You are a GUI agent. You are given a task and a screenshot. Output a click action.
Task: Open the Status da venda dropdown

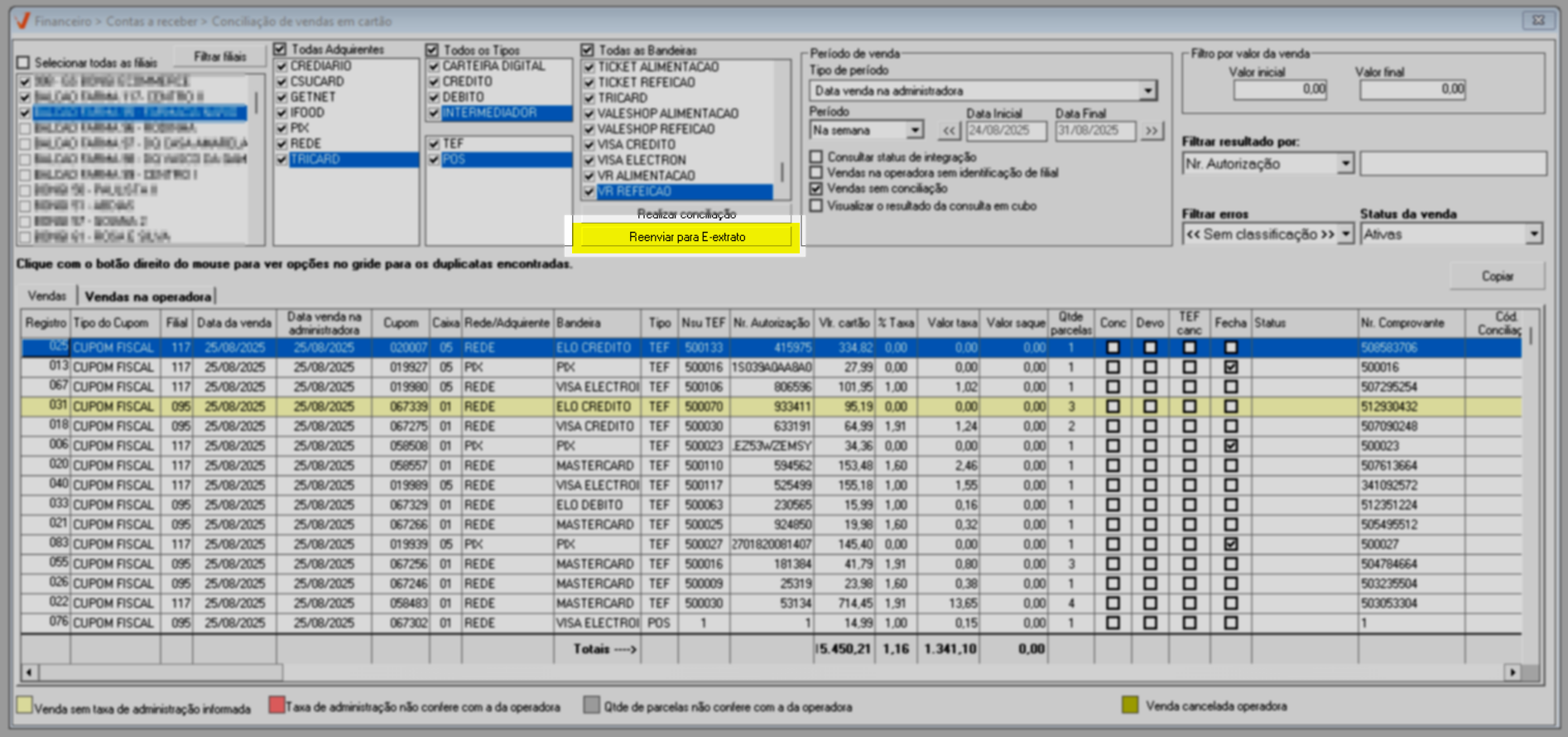pyautogui.click(x=1533, y=234)
